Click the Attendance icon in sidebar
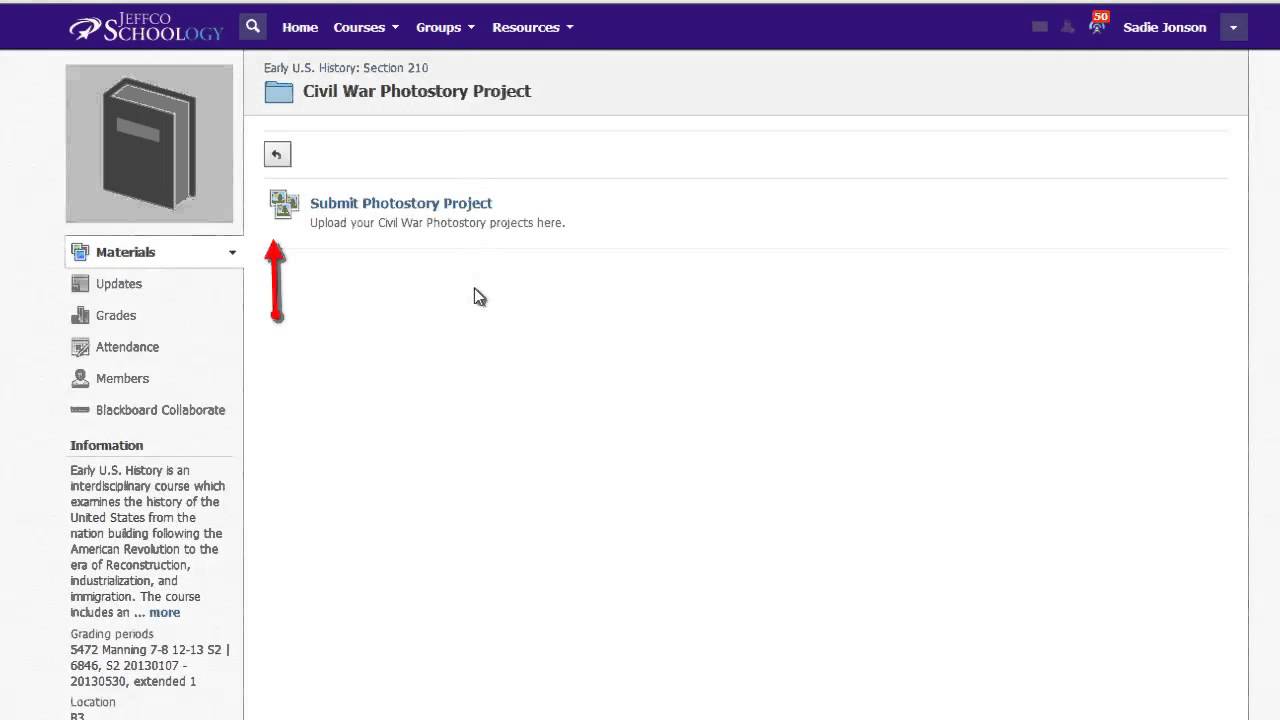 tap(80, 347)
